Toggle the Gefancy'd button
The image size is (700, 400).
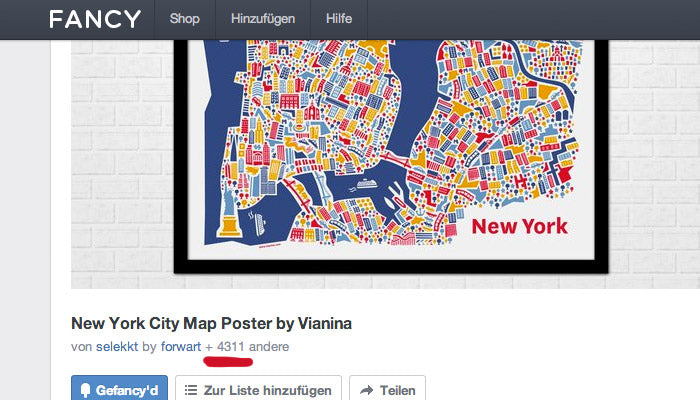119,388
